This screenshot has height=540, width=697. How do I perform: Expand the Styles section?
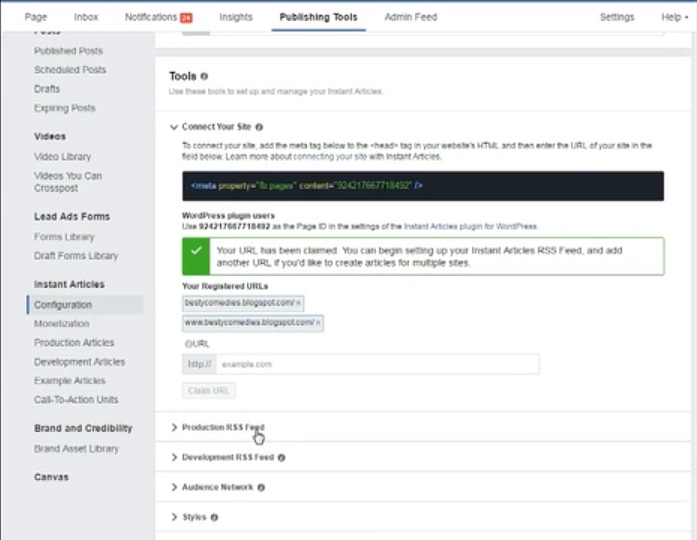174,517
